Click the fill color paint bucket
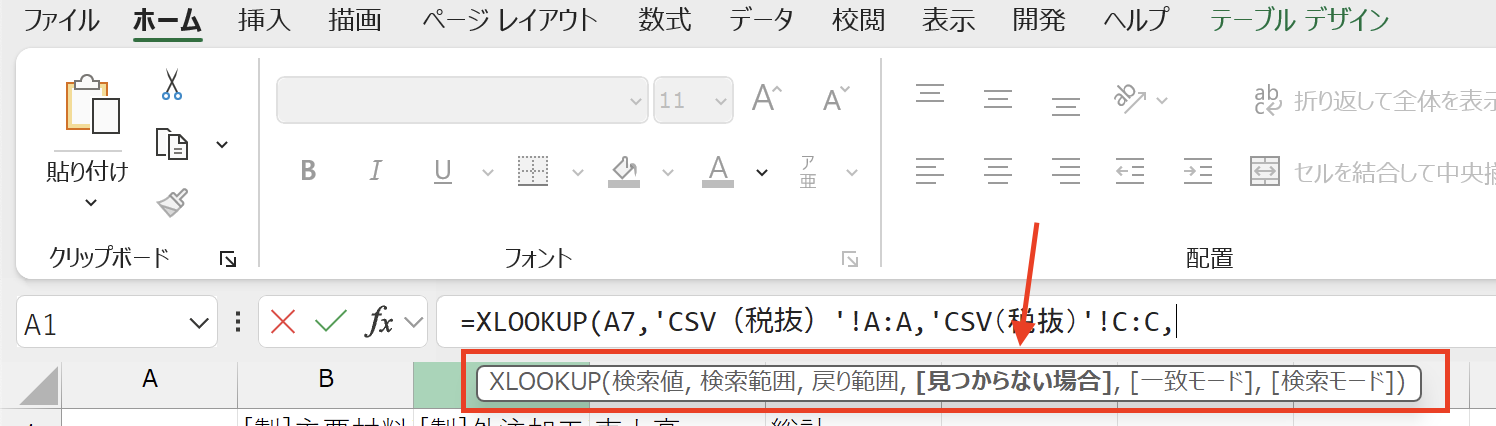 pyautogui.click(x=625, y=171)
